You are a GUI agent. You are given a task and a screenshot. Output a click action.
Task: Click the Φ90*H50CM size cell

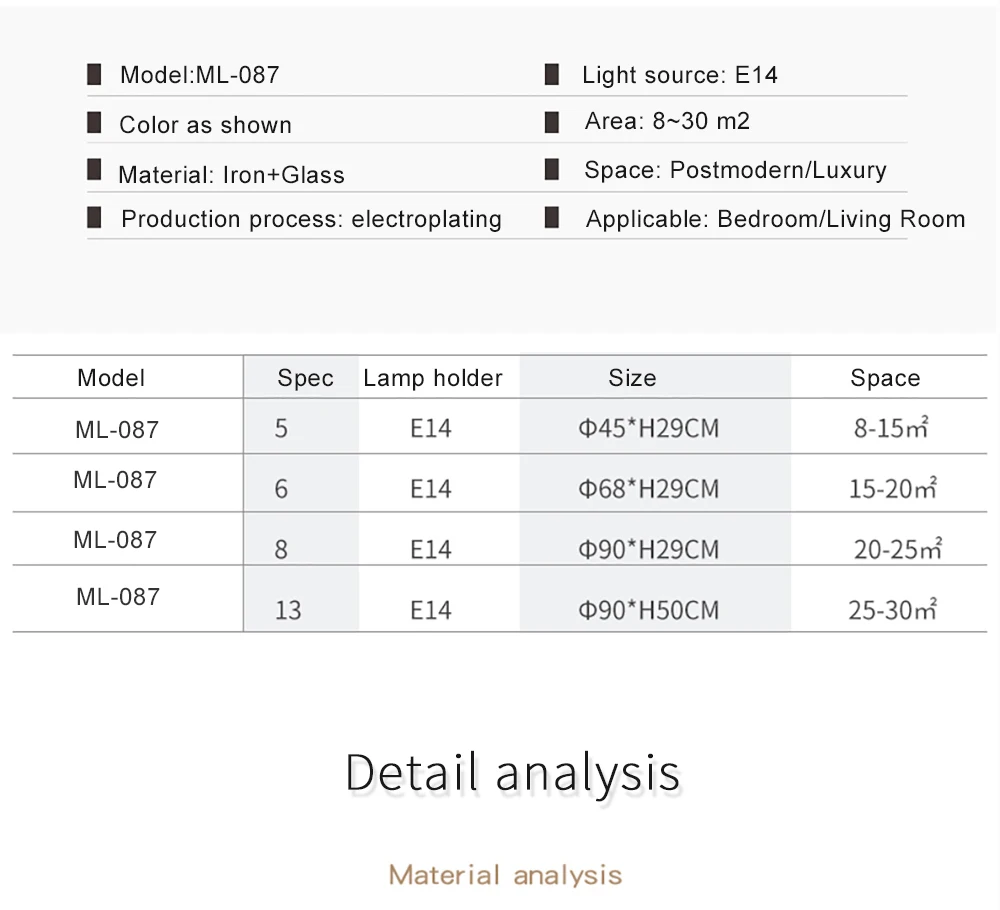(x=649, y=610)
